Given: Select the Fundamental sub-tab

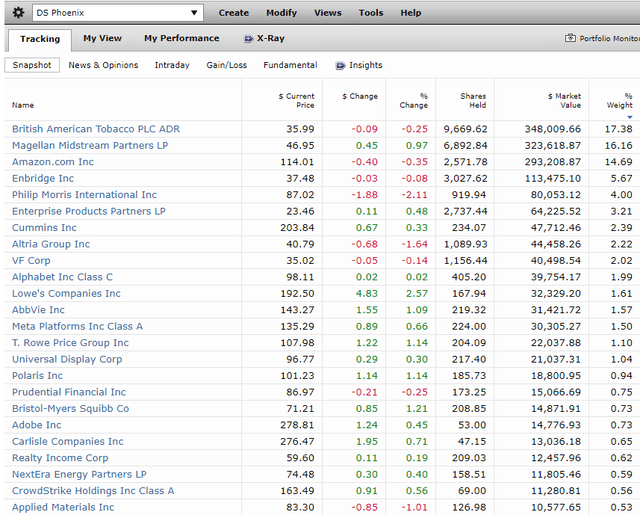Looking at the screenshot, I should [290, 65].
